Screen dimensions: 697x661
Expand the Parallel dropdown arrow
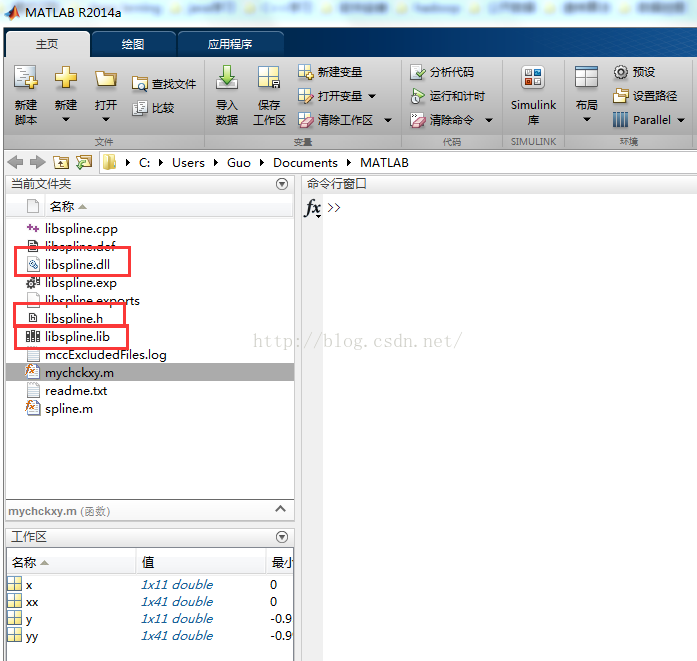681,120
